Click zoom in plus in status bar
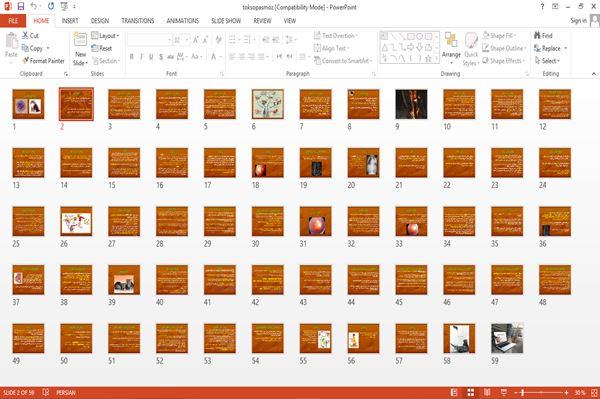The height and width of the screenshot is (399, 600). point(566,393)
